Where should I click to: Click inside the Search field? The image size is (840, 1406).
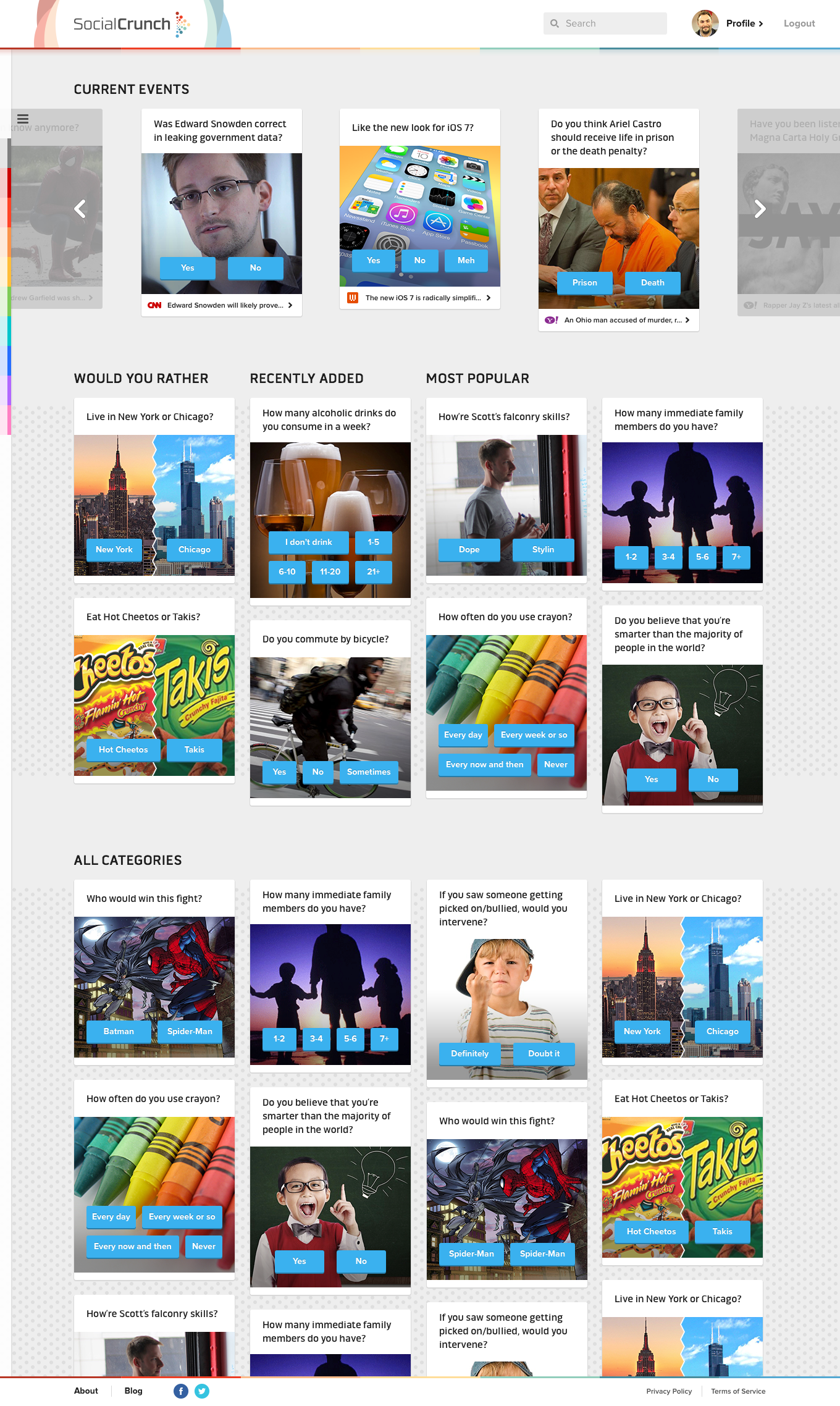coord(605,23)
